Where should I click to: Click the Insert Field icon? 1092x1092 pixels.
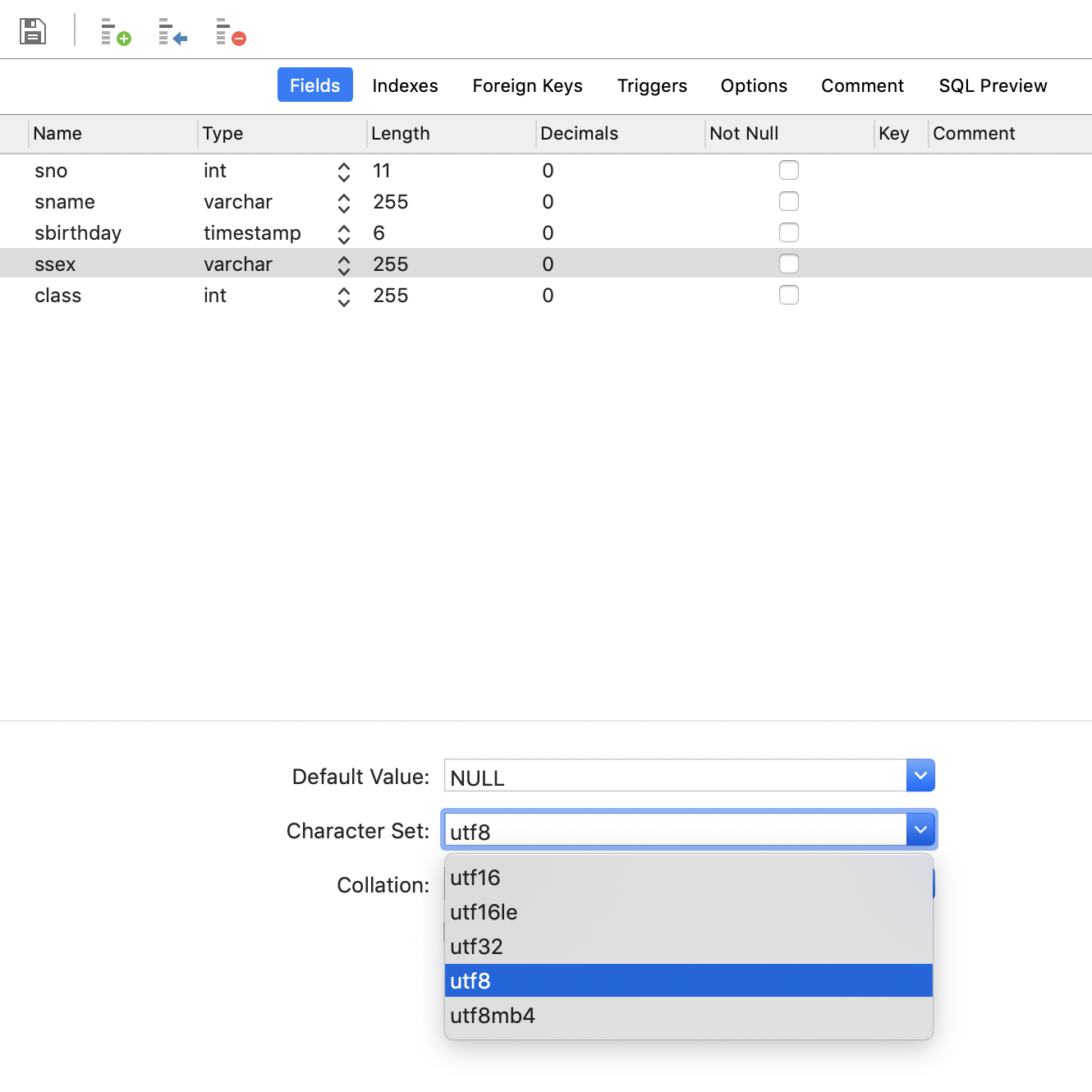pyautogui.click(x=173, y=32)
